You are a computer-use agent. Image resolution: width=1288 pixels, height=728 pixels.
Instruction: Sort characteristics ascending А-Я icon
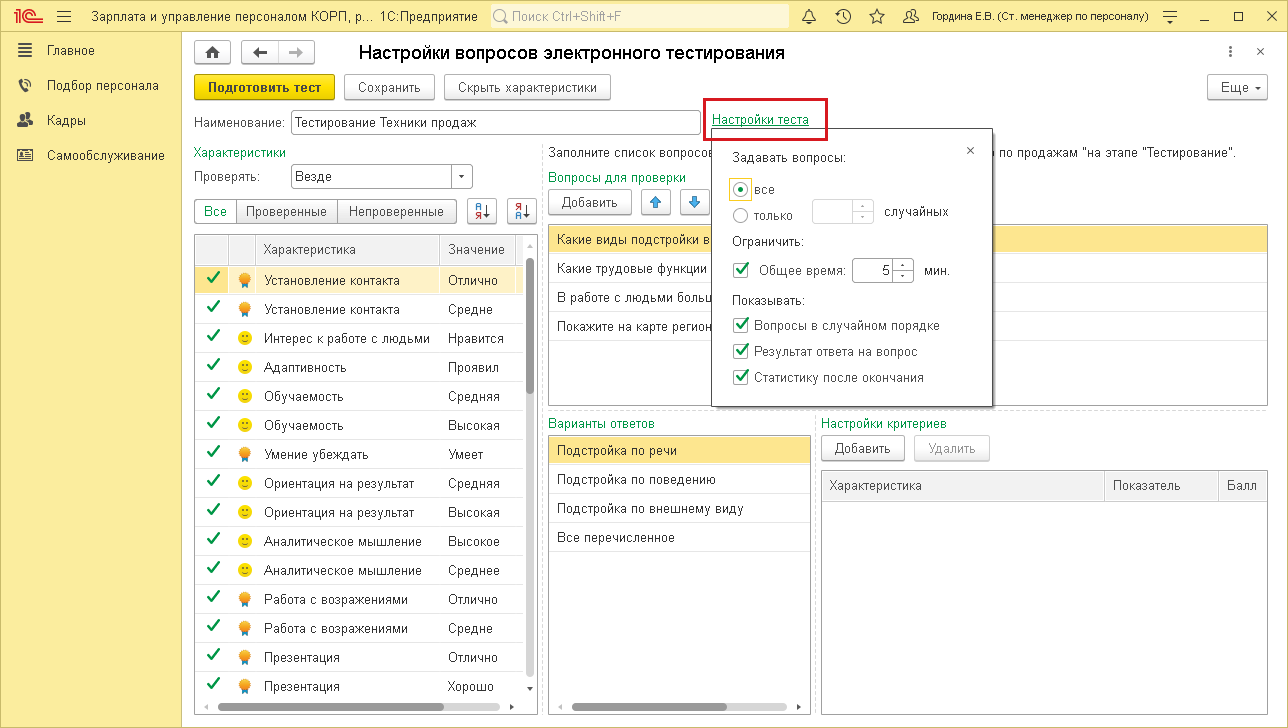point(482,211)
